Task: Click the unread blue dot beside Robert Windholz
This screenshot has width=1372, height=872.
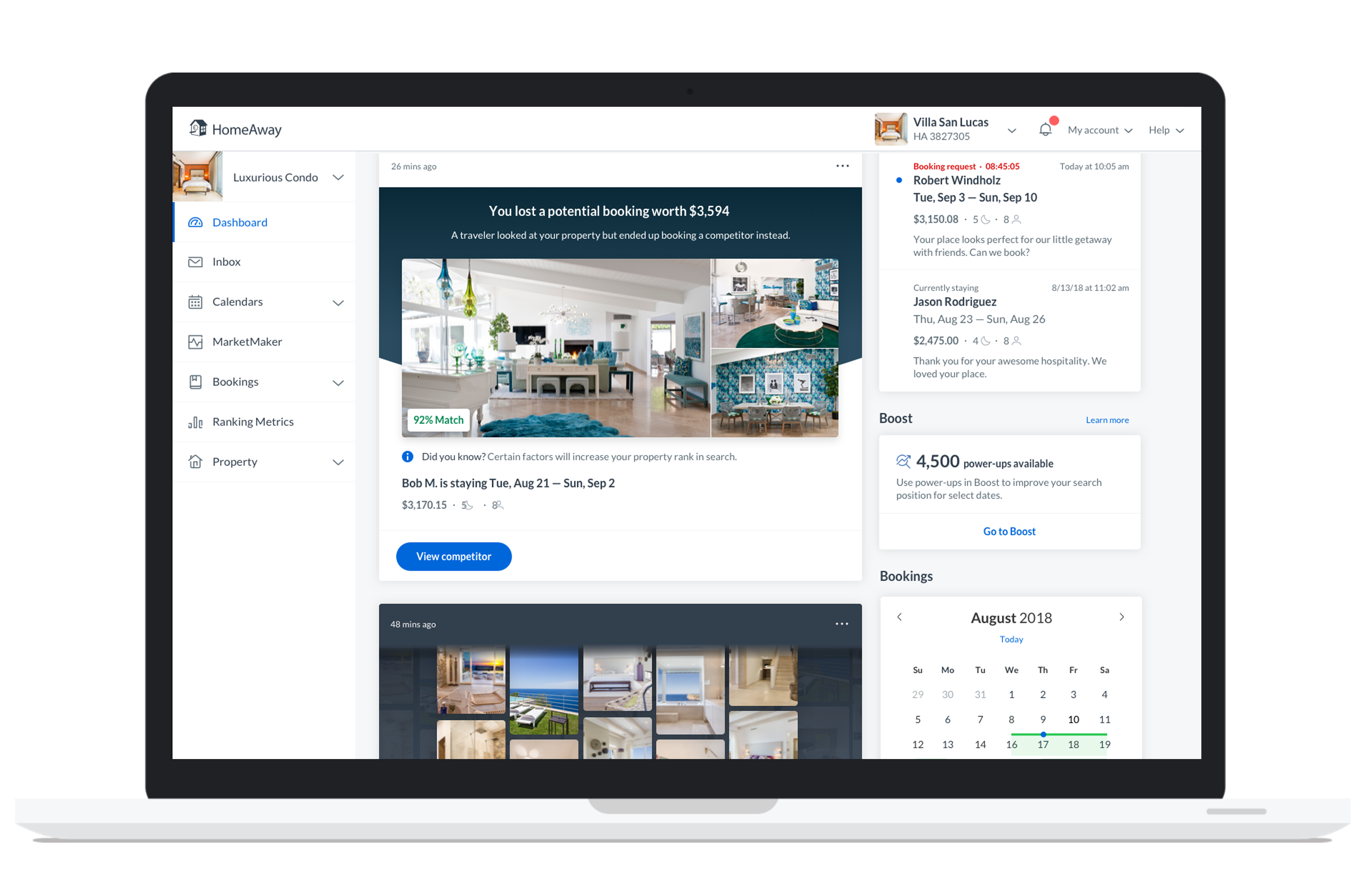Action: [x=899, y=180]
